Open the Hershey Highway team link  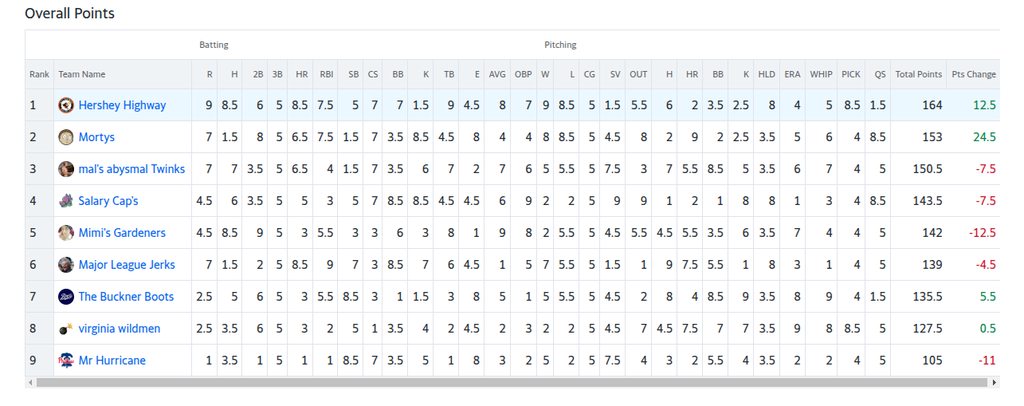tap(122, 105)
